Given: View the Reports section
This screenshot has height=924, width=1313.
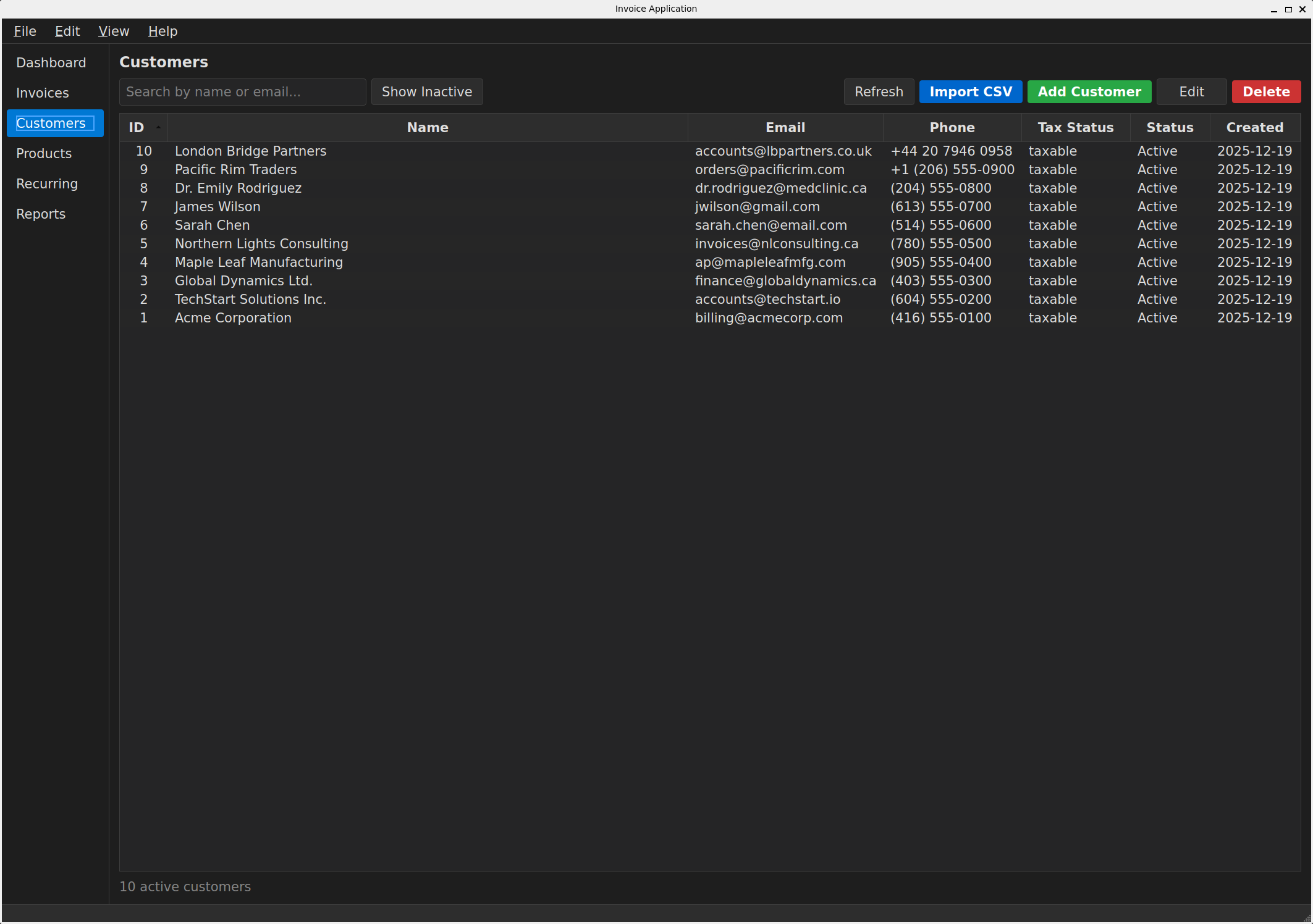Looking at the screenshot, I should pyautogui.click(x=41, y=214).
